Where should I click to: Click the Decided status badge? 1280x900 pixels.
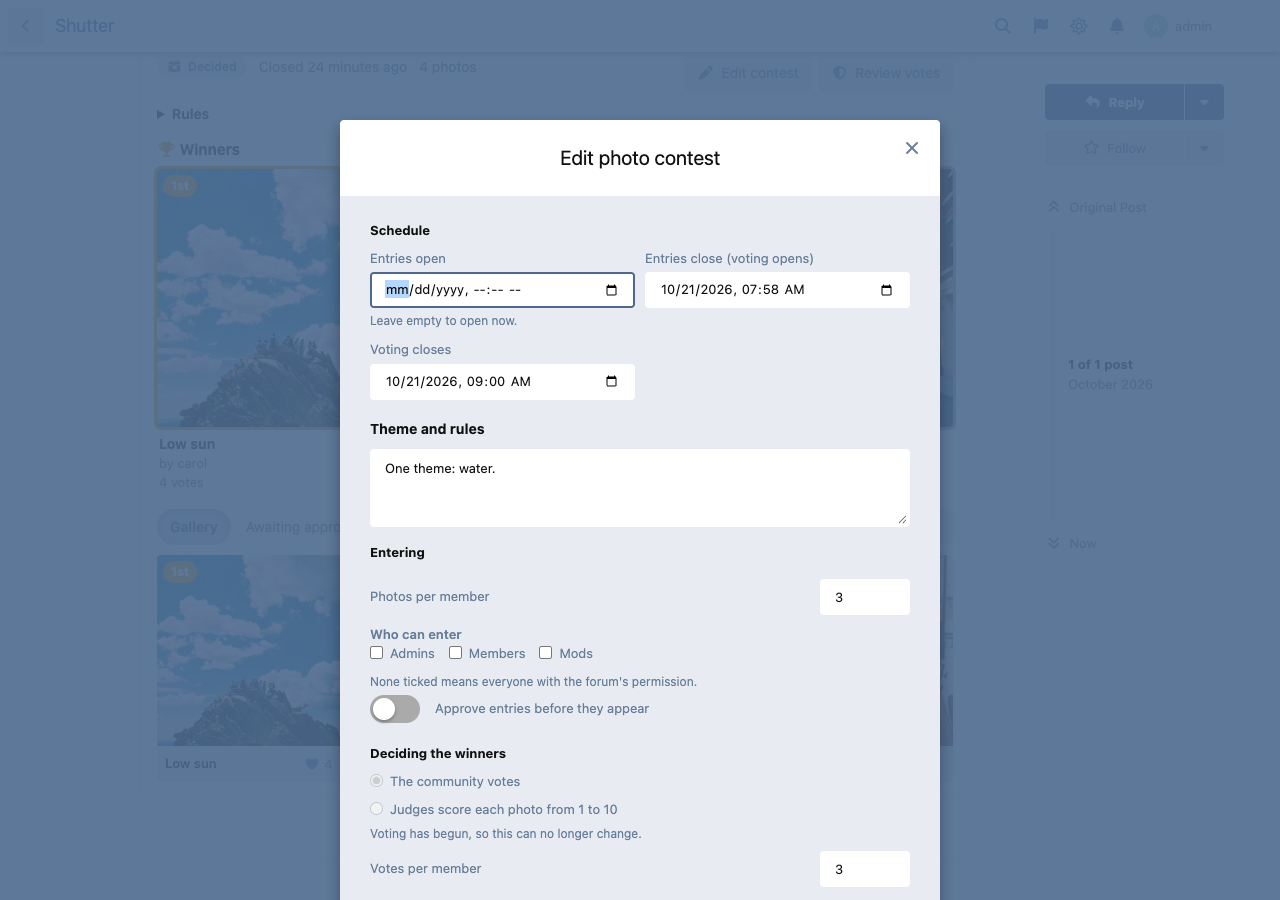203,67
